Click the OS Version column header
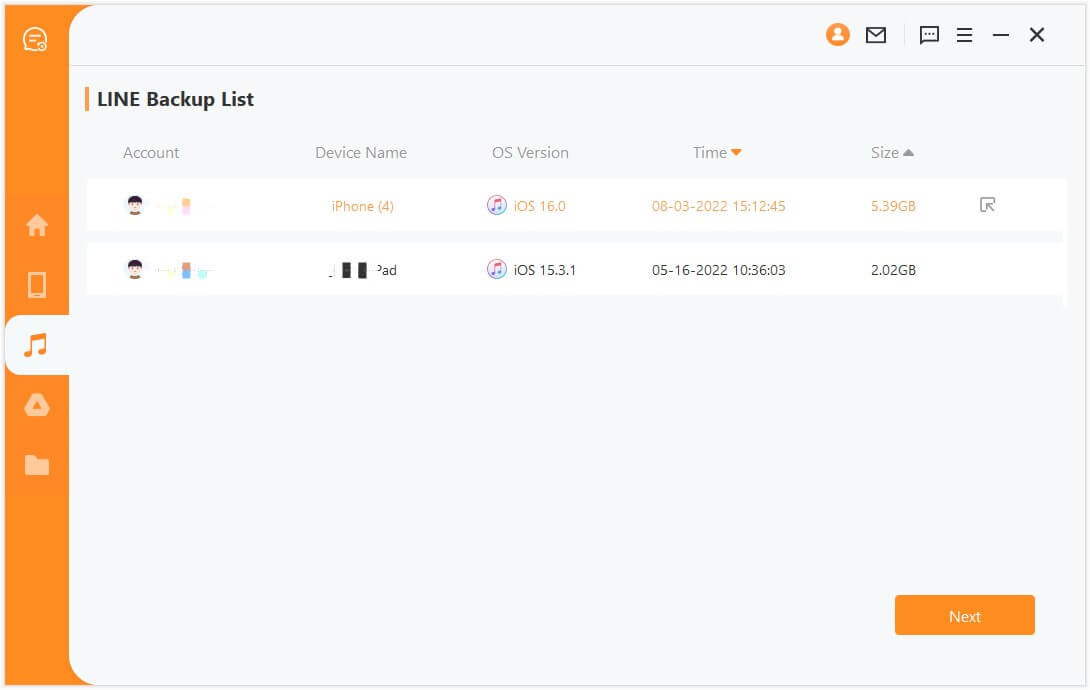The height and width of the screenshot is (690, 1090). point(530,153)
